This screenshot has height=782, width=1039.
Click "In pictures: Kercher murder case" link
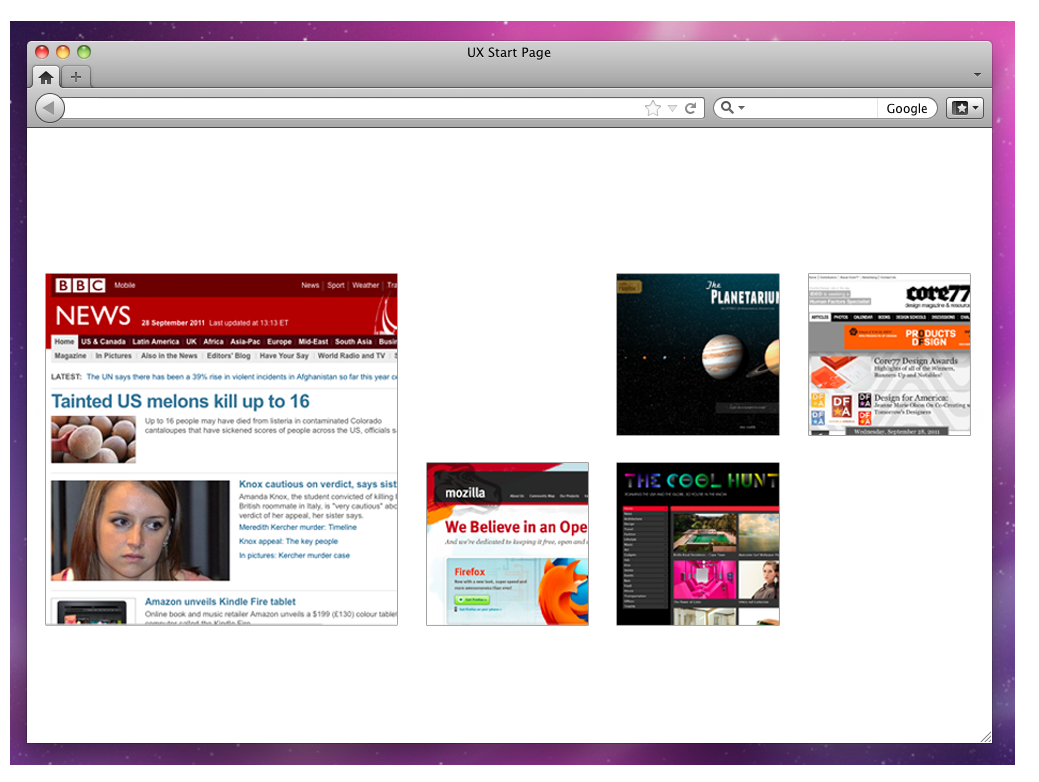click(294, 555)
